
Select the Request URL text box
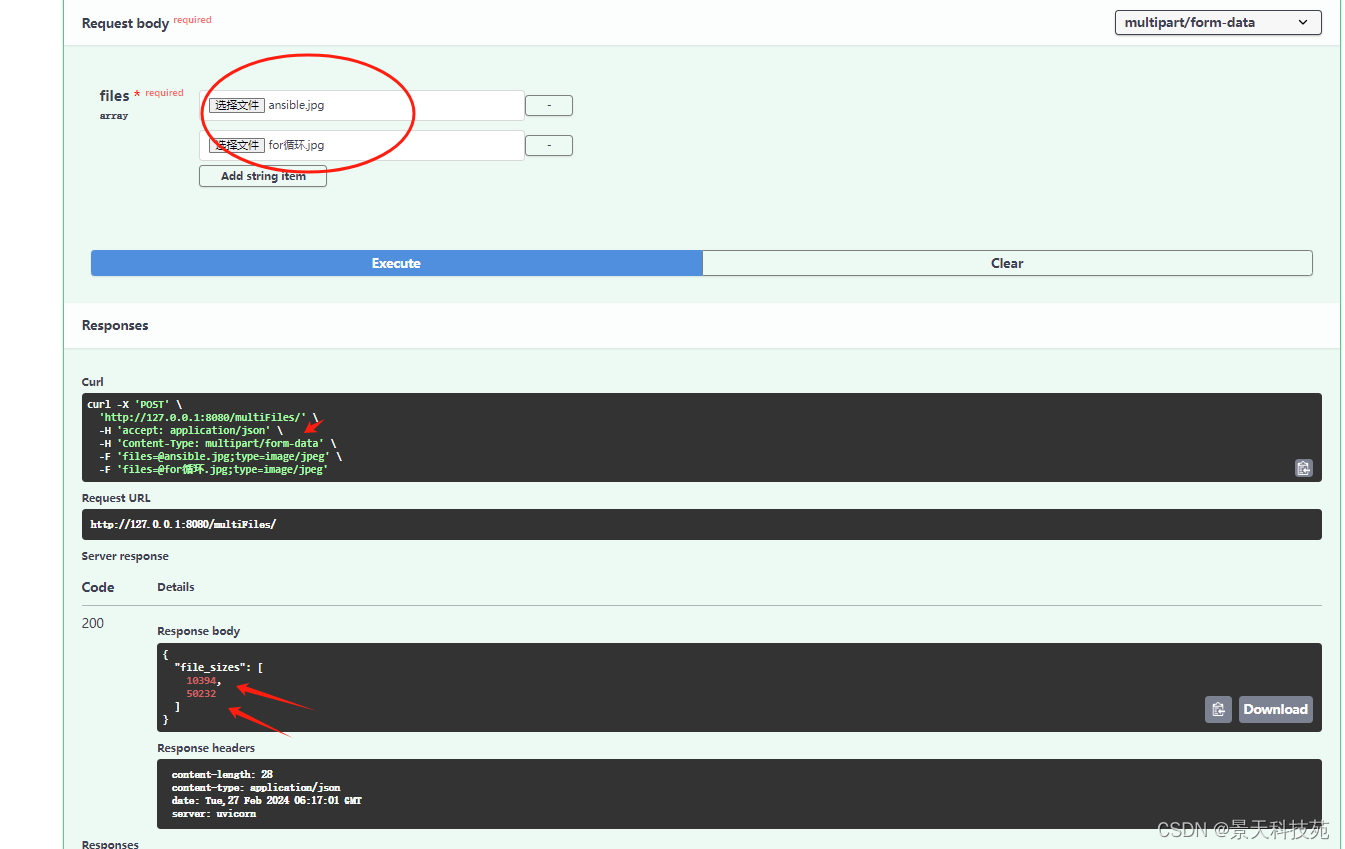coord(702,524)
